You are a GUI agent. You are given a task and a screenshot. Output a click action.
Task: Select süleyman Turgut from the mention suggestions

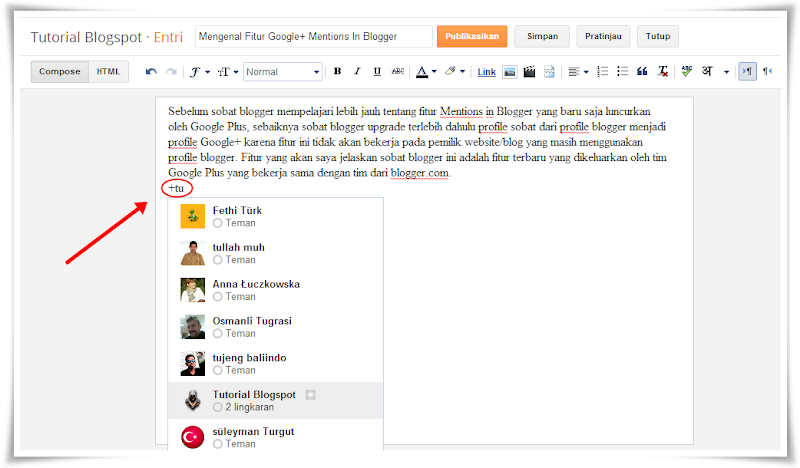pyautogui.click(x=276, y=436)
